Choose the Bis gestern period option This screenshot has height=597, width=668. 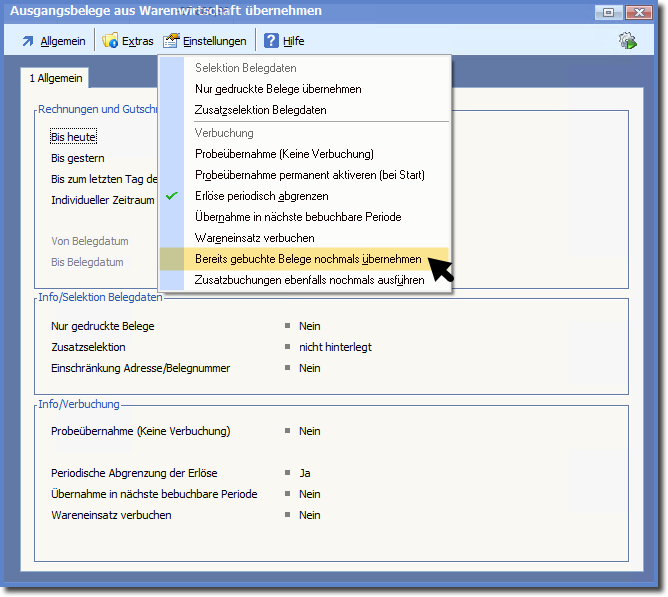(78, 158)
